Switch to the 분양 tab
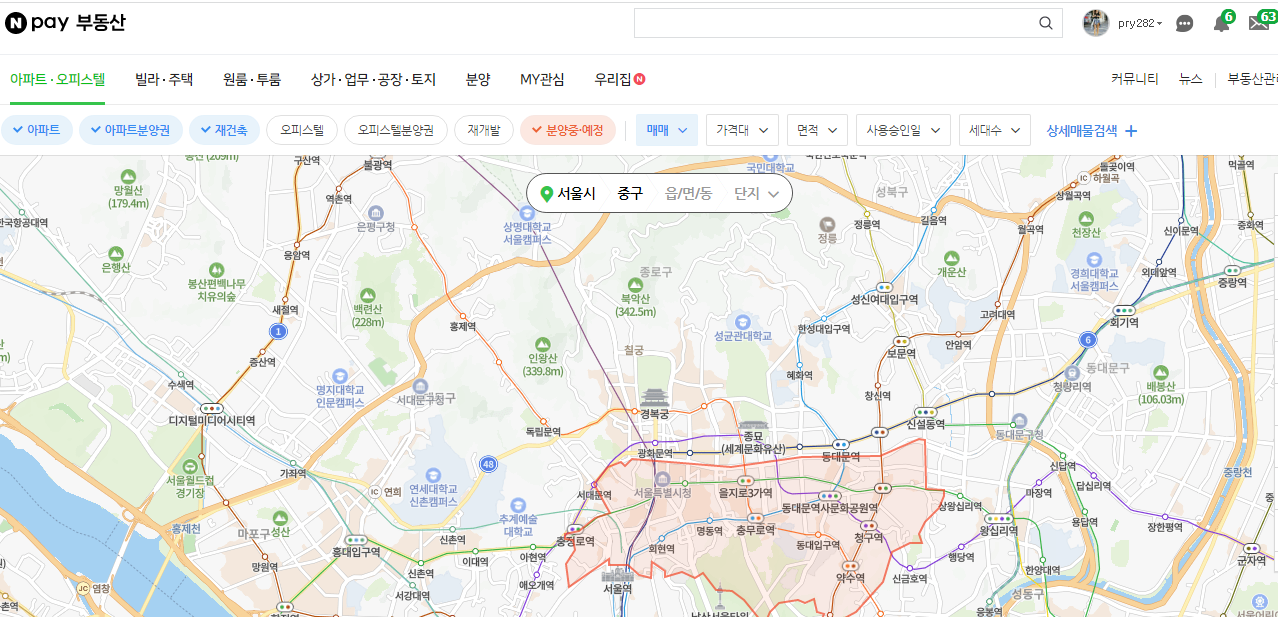Image resolution: width=1278 pixels, height=617 pixels. (x=477, y=78)
